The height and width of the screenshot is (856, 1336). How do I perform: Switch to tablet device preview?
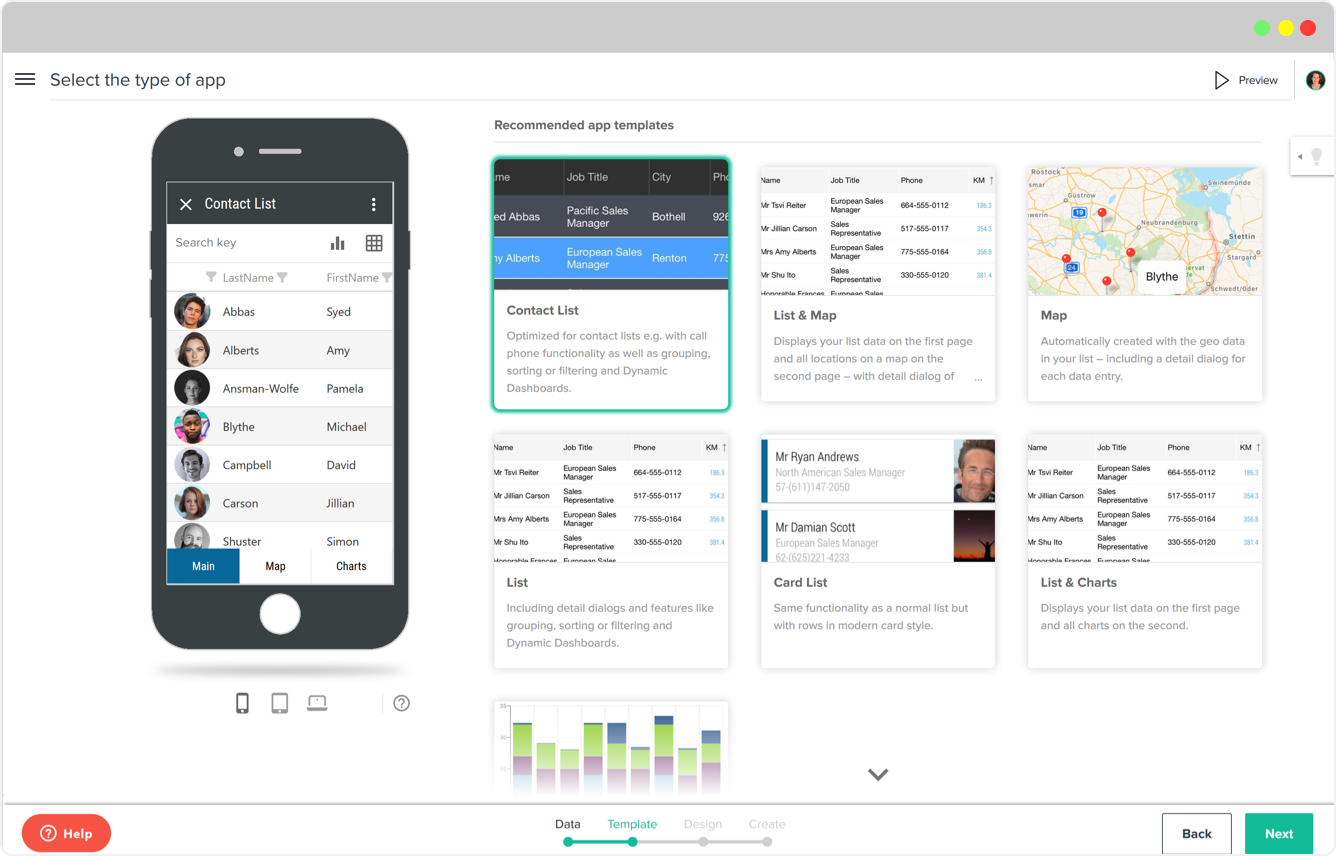coord(280,703)
